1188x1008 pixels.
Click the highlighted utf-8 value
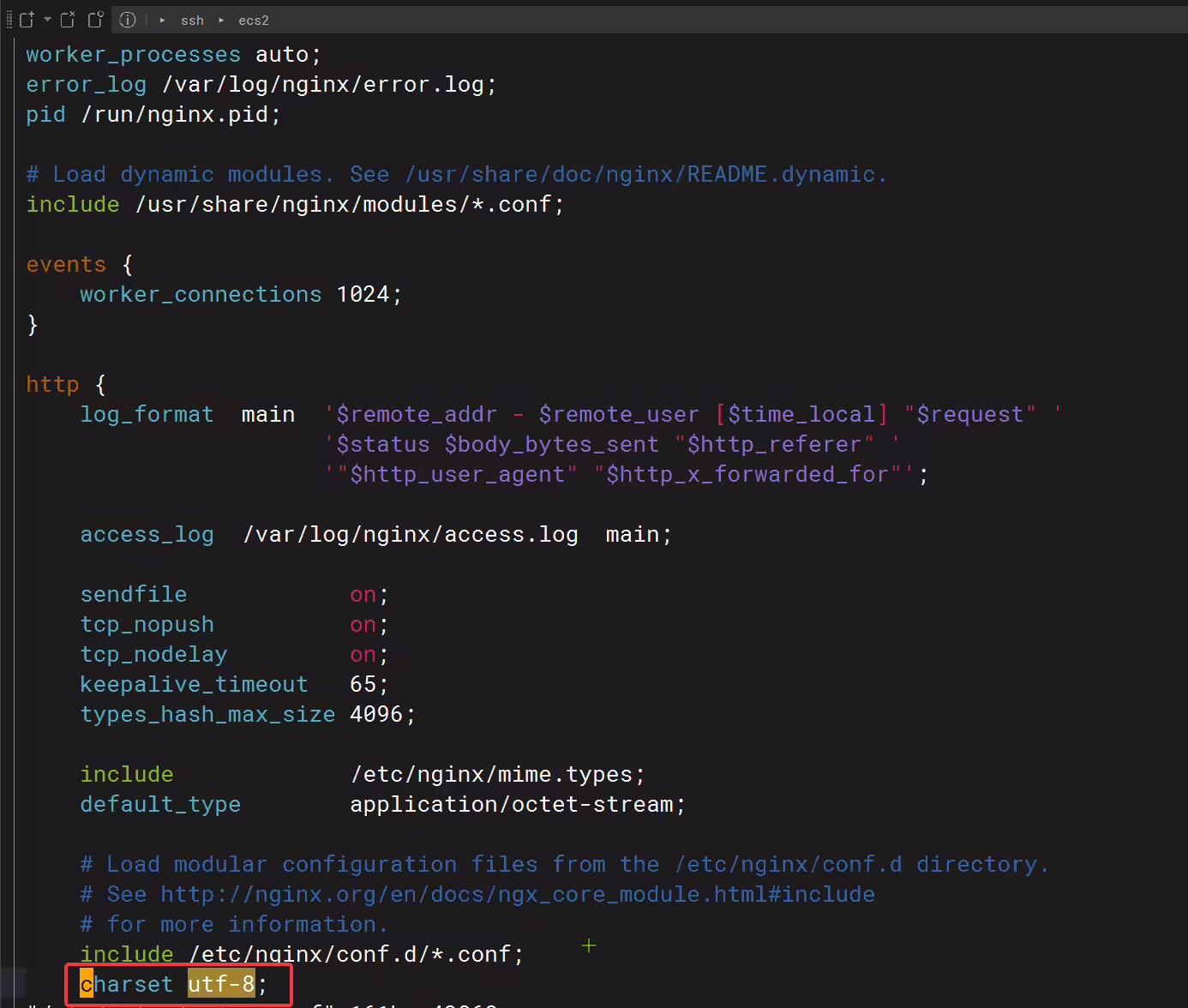[221, 984]
